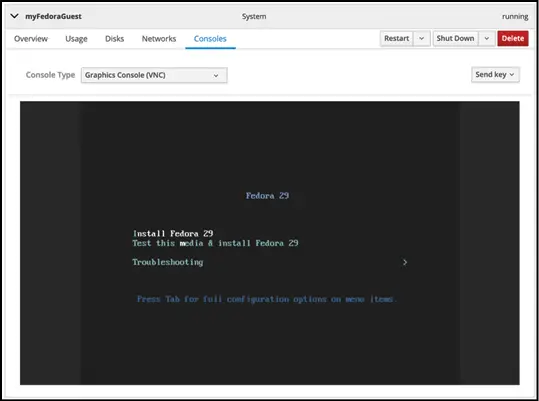Click the myFedoraGuest VM name

53,16
